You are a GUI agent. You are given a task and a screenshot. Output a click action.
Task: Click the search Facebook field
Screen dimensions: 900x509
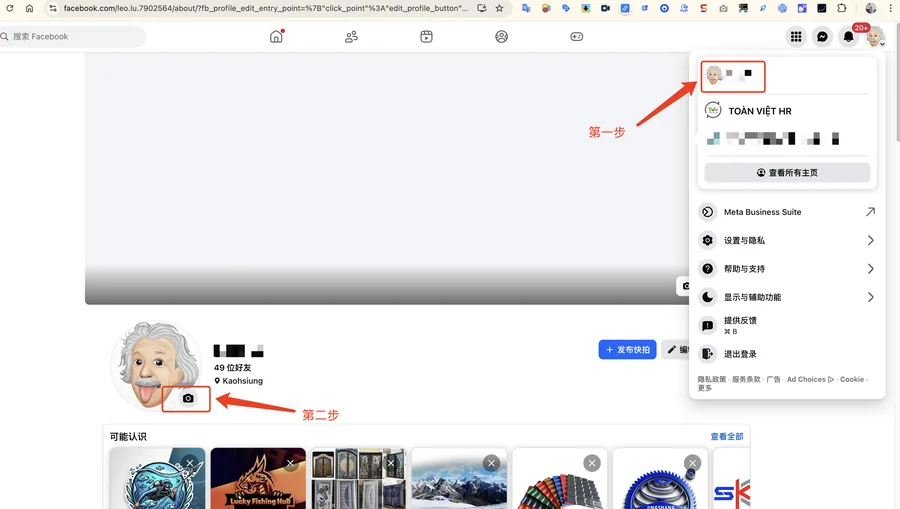[x=72, y=37]
